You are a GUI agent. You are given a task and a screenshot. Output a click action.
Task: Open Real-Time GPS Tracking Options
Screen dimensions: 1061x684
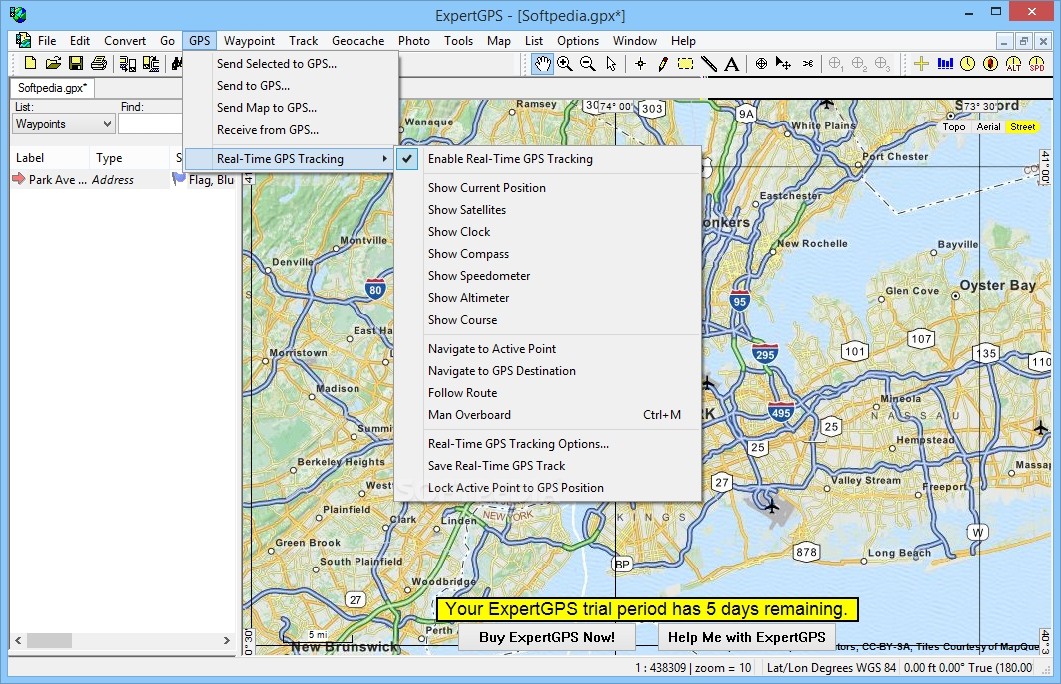tap(547, 444)
